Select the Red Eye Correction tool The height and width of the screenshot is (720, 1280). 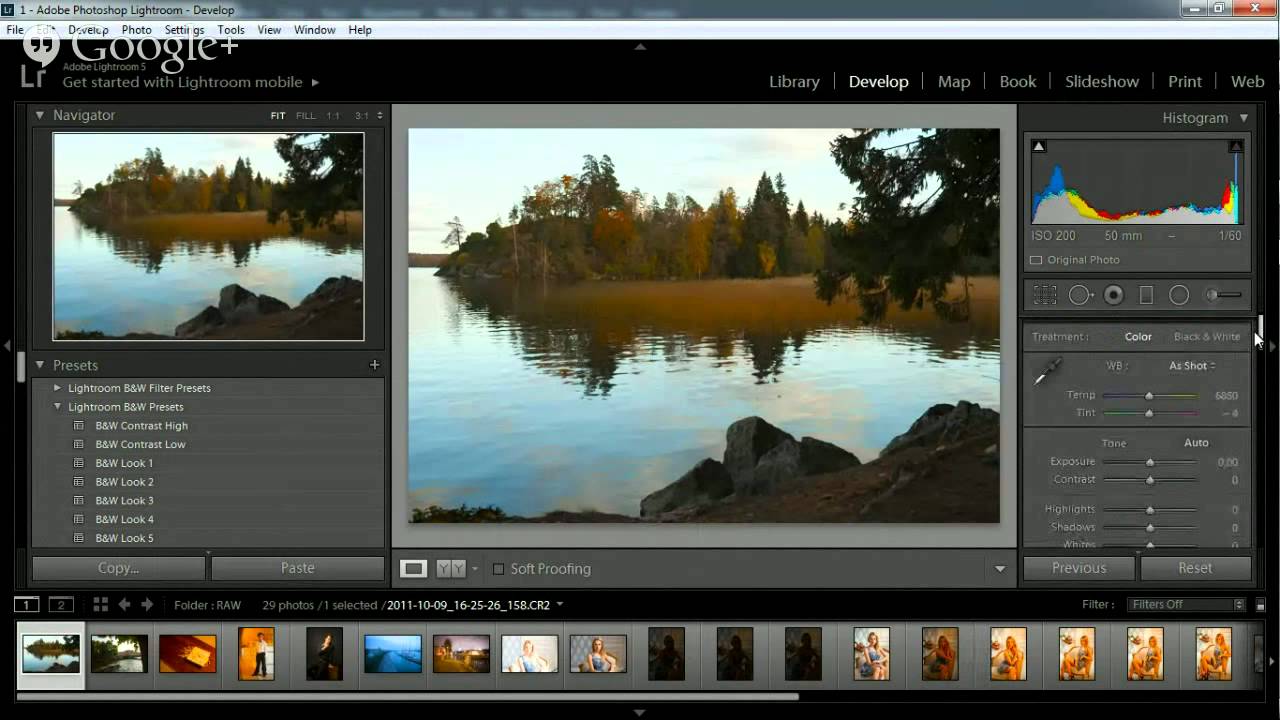[x=1113, y=295]
